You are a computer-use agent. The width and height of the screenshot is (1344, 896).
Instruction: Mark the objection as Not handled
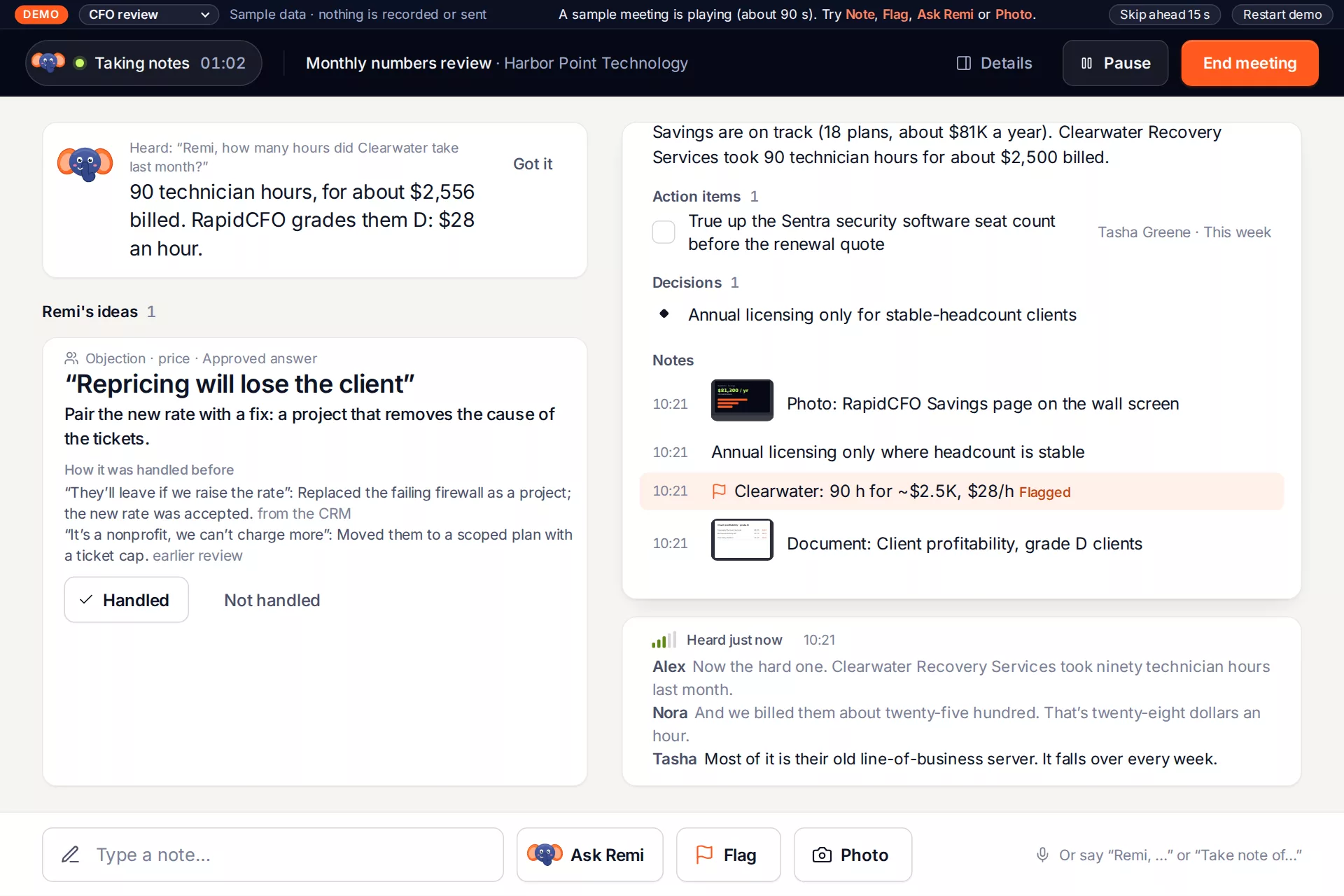[272, 600]
